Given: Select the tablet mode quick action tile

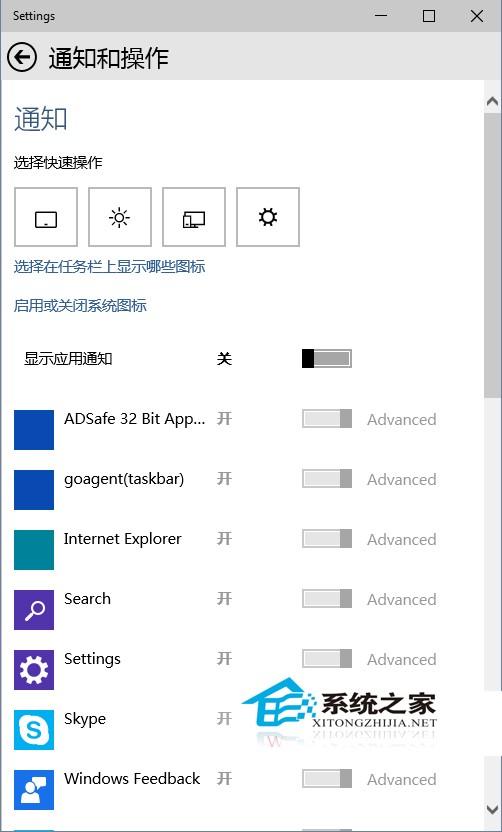Looking at the screenshot, I should (x=46, y=217).
